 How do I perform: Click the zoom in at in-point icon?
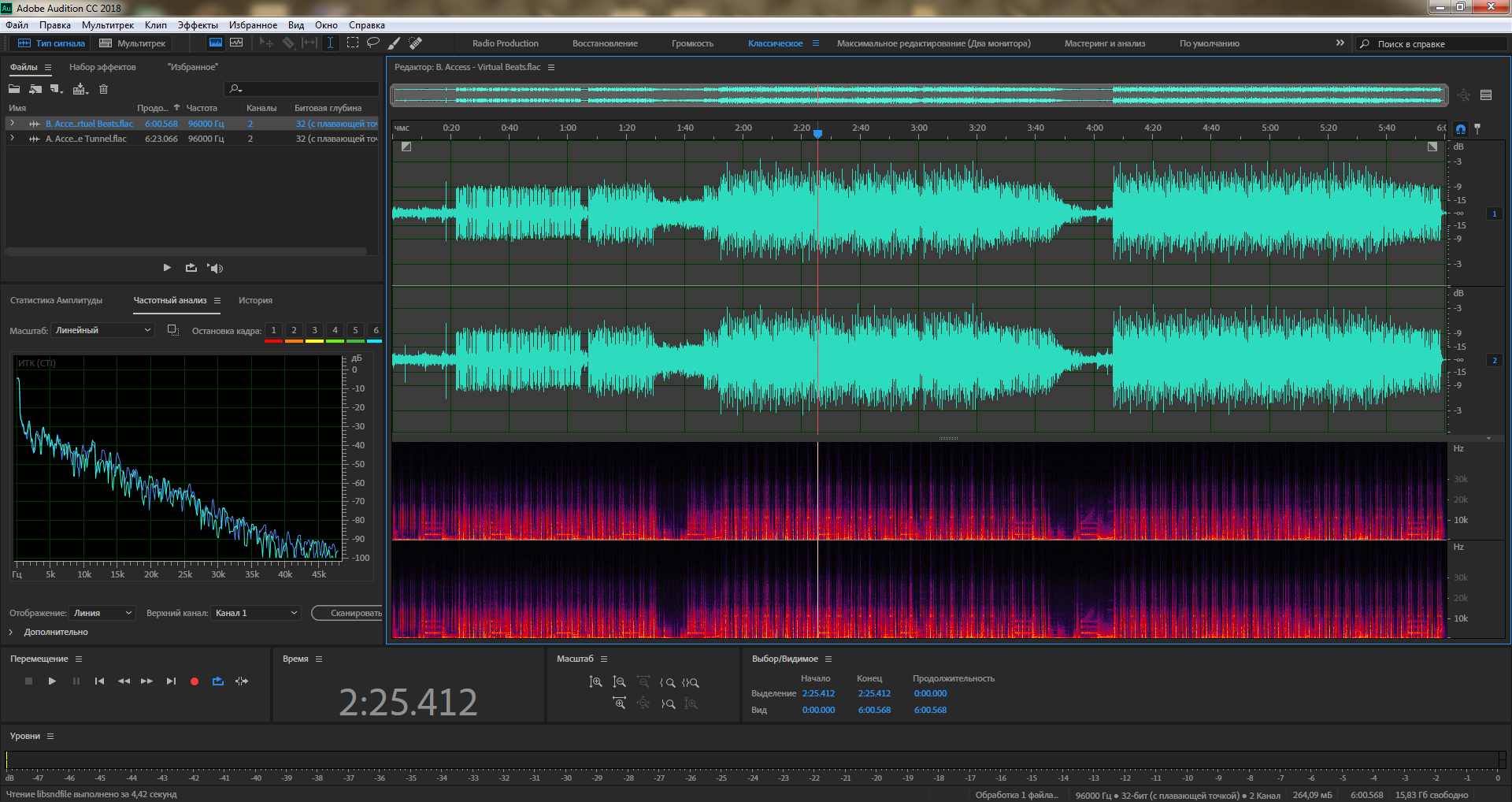[x=667, y=682]
